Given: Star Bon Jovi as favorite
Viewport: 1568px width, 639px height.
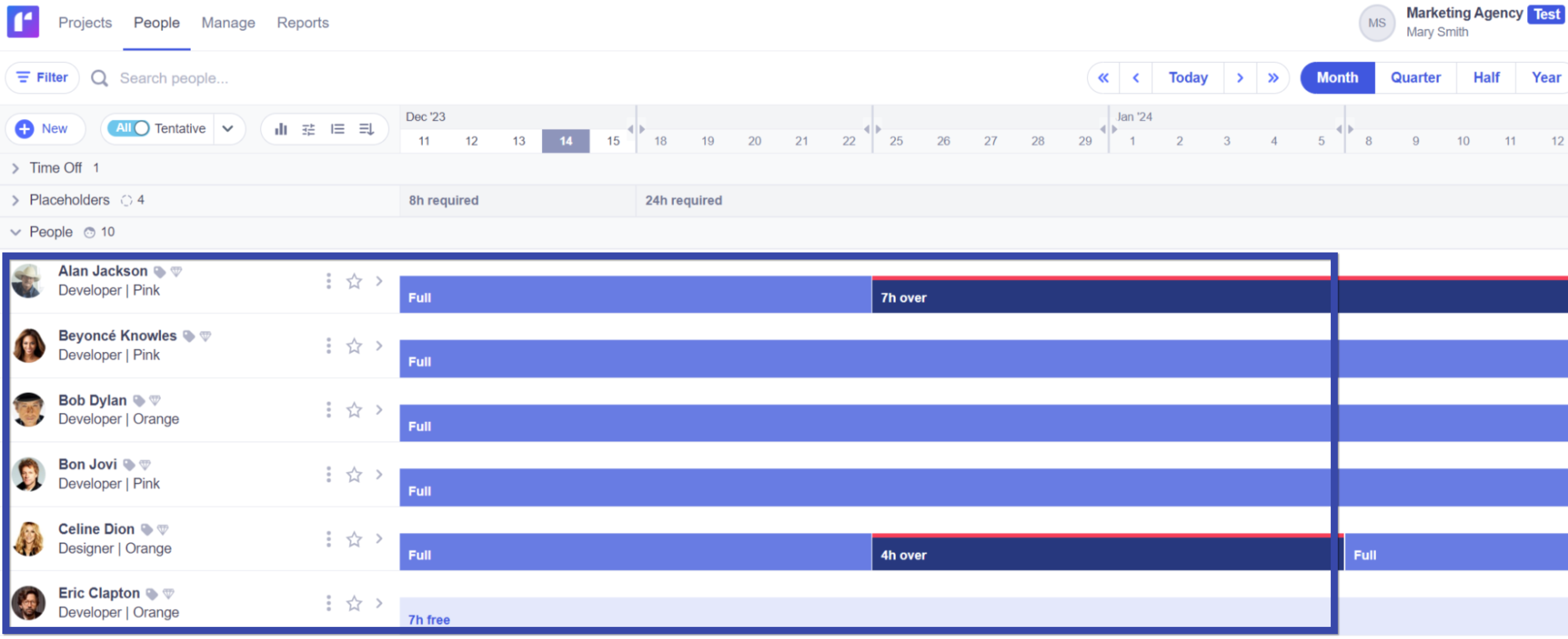Looking at the screenshot, I should (354, 475).
